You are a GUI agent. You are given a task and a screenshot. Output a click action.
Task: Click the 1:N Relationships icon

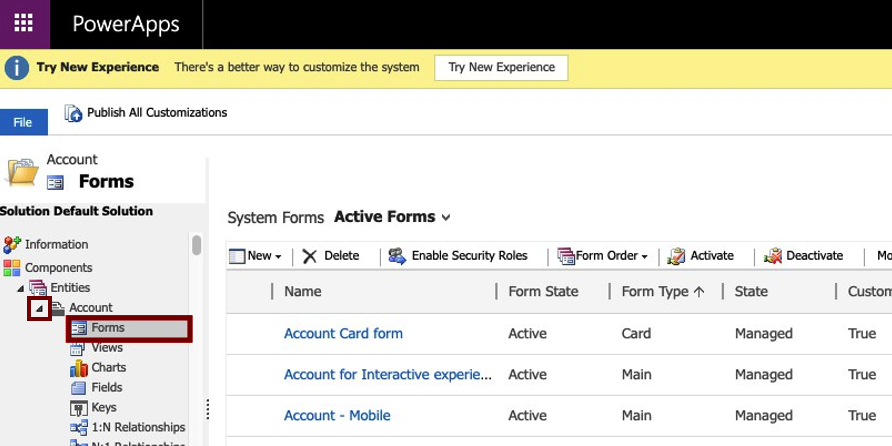click(79, 428)
